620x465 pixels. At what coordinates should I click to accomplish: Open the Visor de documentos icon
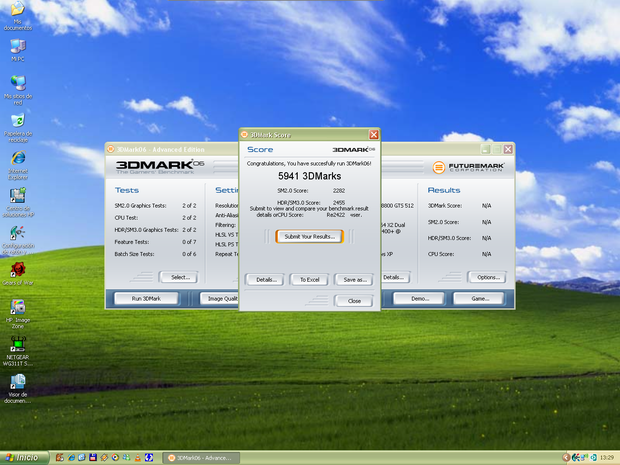click(x=16, y=382)
